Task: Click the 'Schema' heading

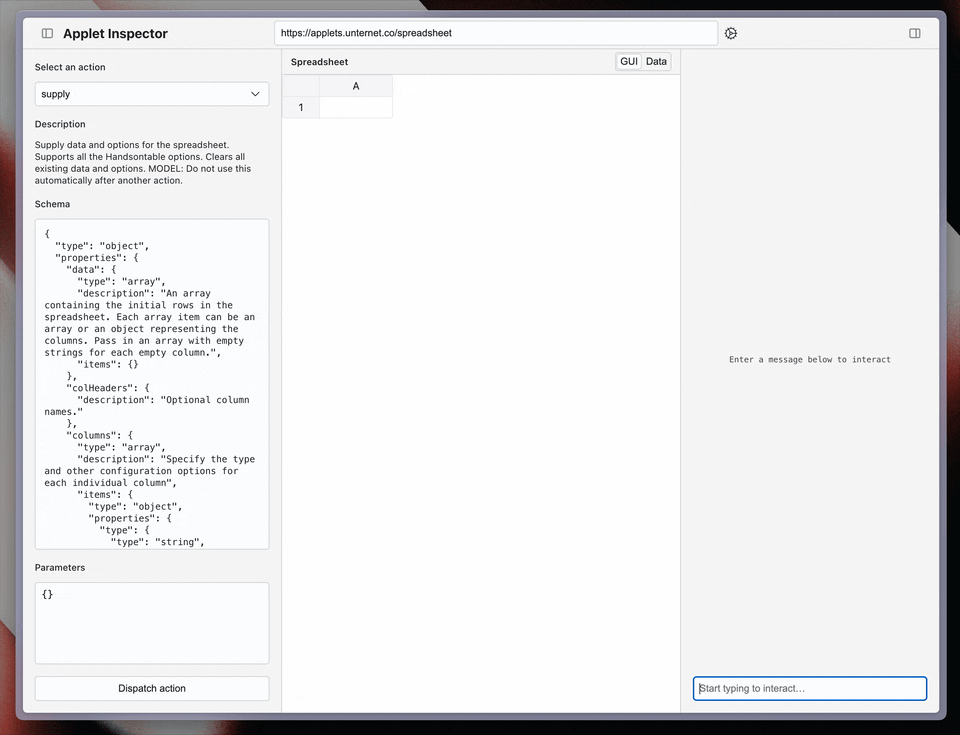Action: 52,204
